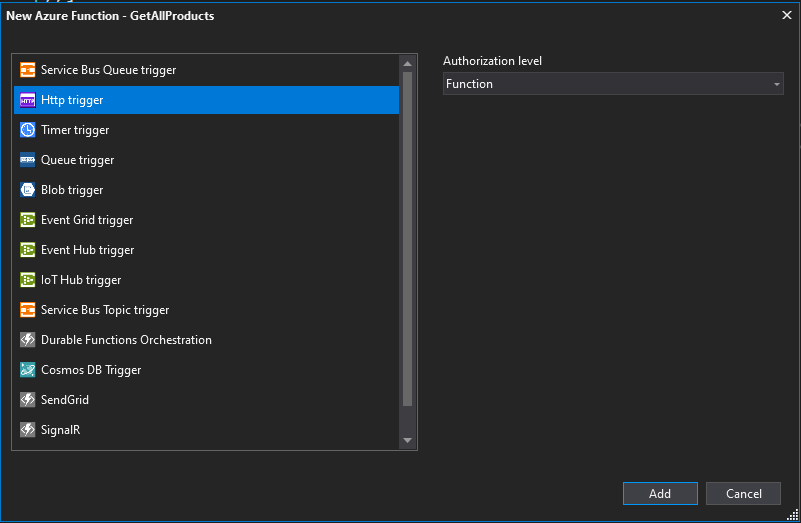The image size is (801, 523).
Task: Pick 'SendGrid' template label
Action: [65, 400]
